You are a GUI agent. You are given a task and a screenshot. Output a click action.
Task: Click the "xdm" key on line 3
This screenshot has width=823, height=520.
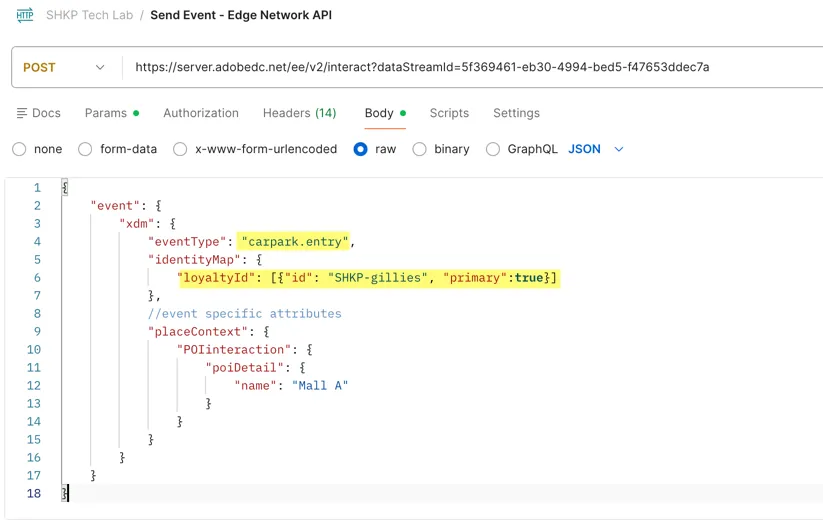[136, 224]
